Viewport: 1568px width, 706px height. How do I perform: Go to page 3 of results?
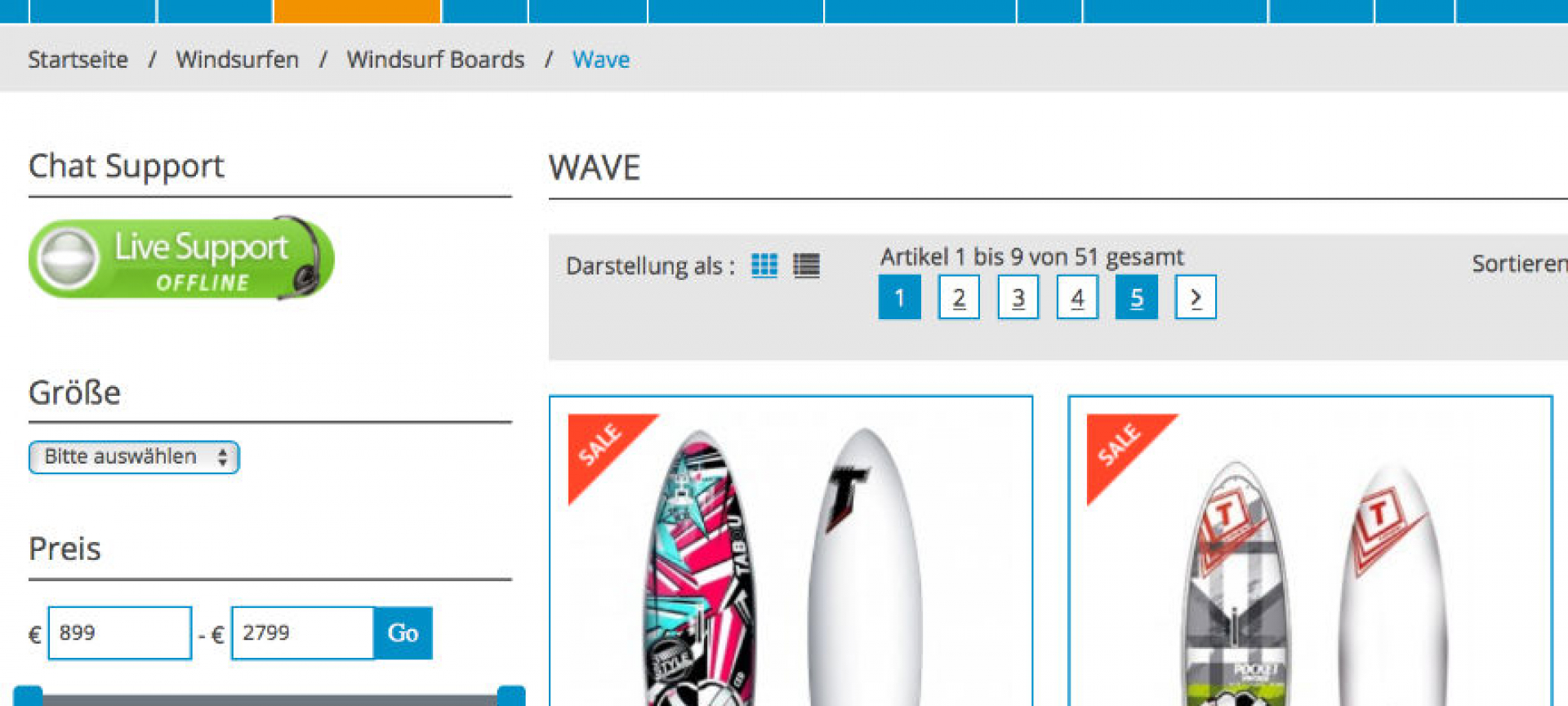[1018, 298]
